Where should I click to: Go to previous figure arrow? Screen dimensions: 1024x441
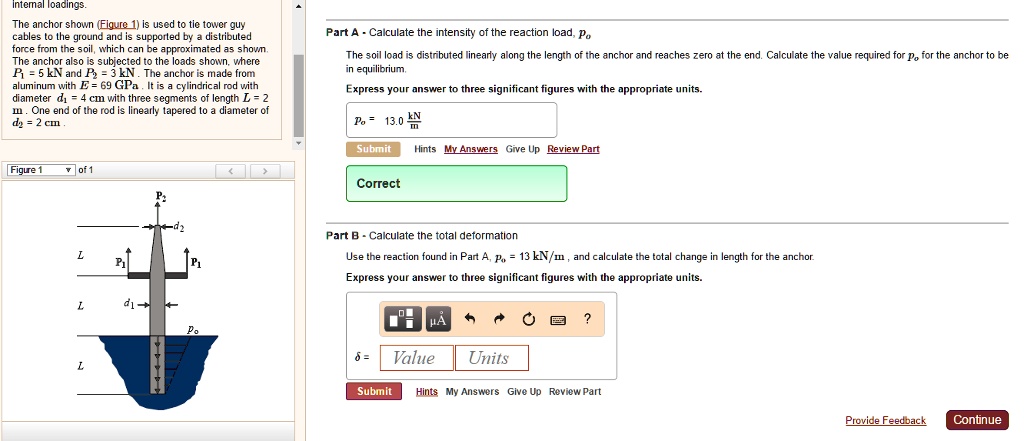point(233,171)
